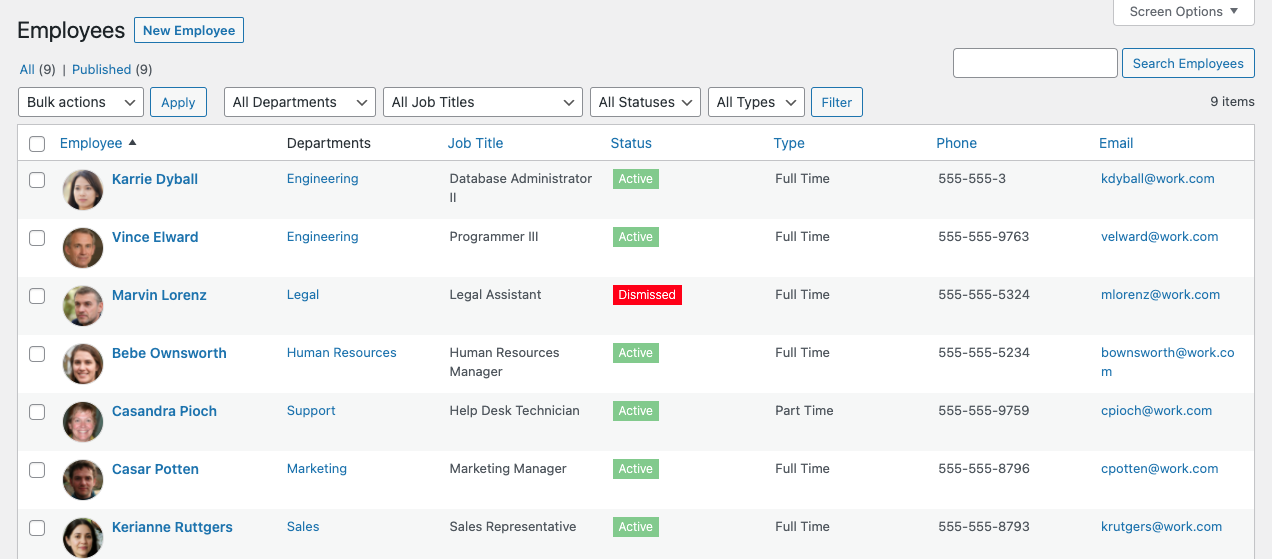The height and width of the screenshot is (559, 1272).
Task: Expand the Screen Options tab
Action: point(1183,12)
